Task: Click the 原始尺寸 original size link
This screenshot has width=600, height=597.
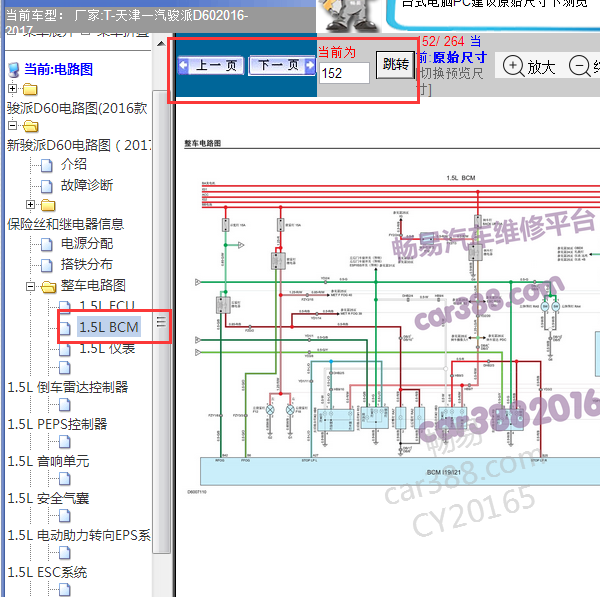Action: (460, 58)
